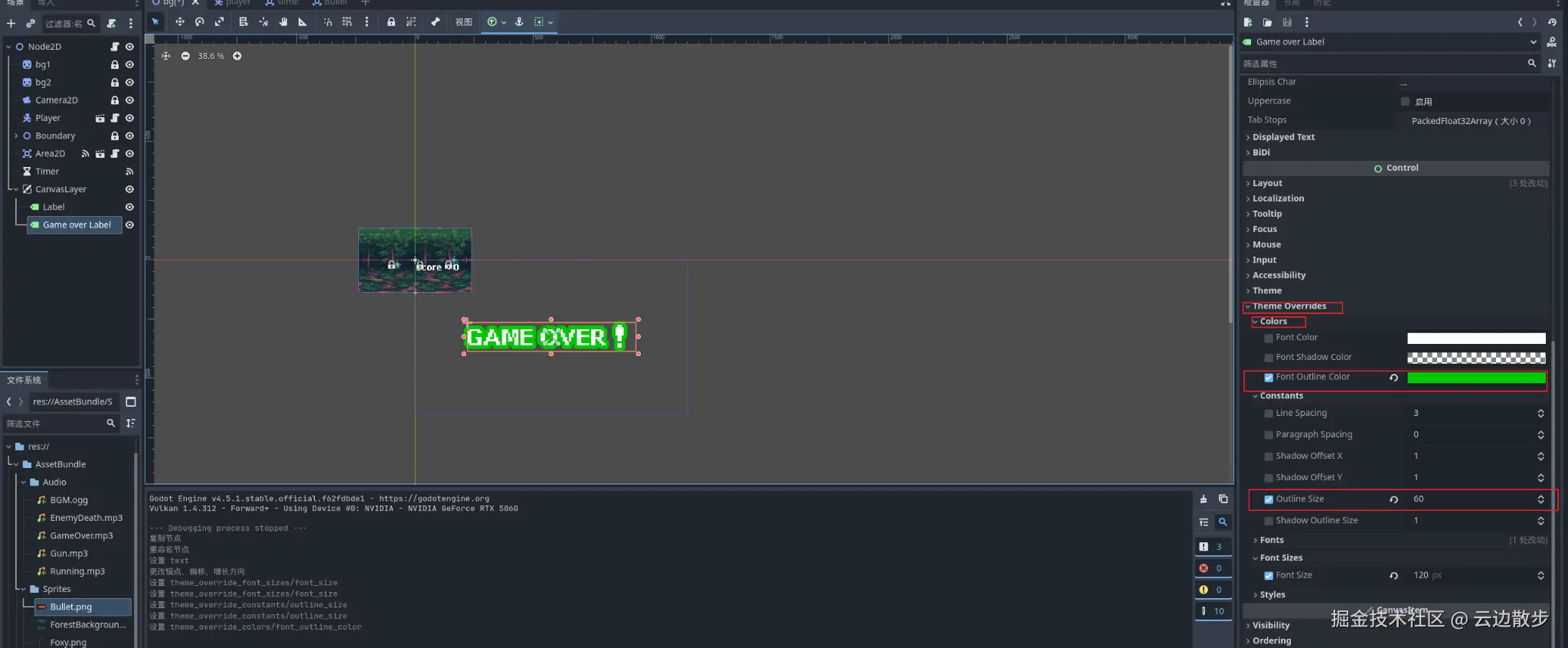
Task: Hide the Camera2D node with its eye icon
Action: pos(129,100)
